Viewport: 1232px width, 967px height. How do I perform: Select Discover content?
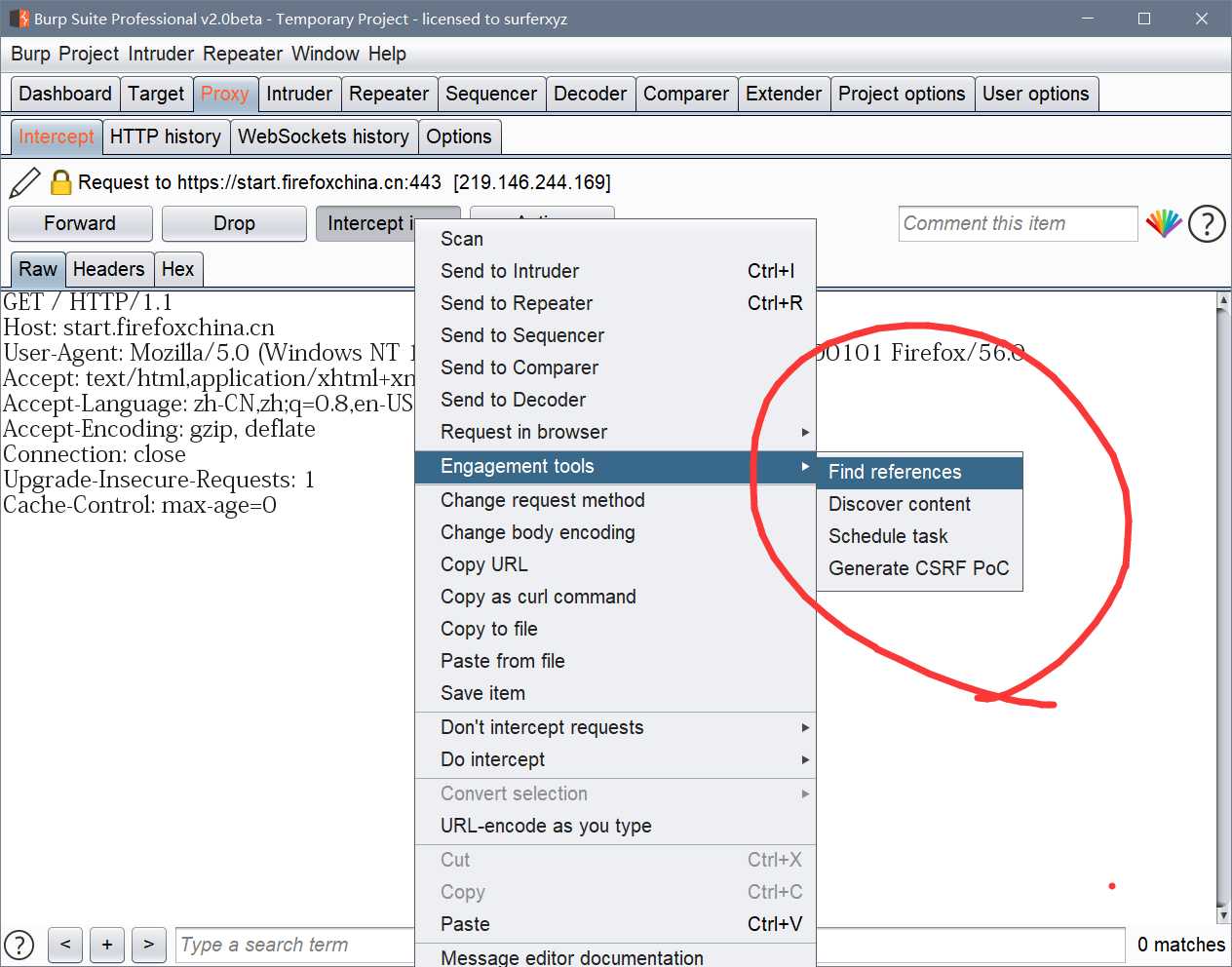(919, 504)
